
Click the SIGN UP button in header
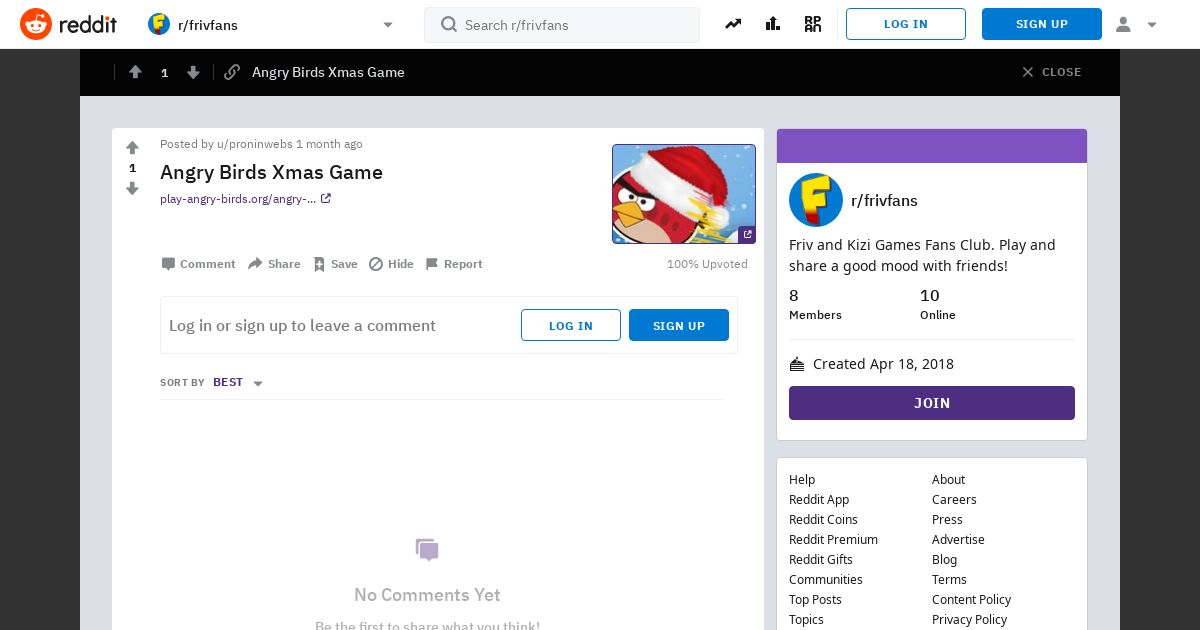tap(1042, 24)
